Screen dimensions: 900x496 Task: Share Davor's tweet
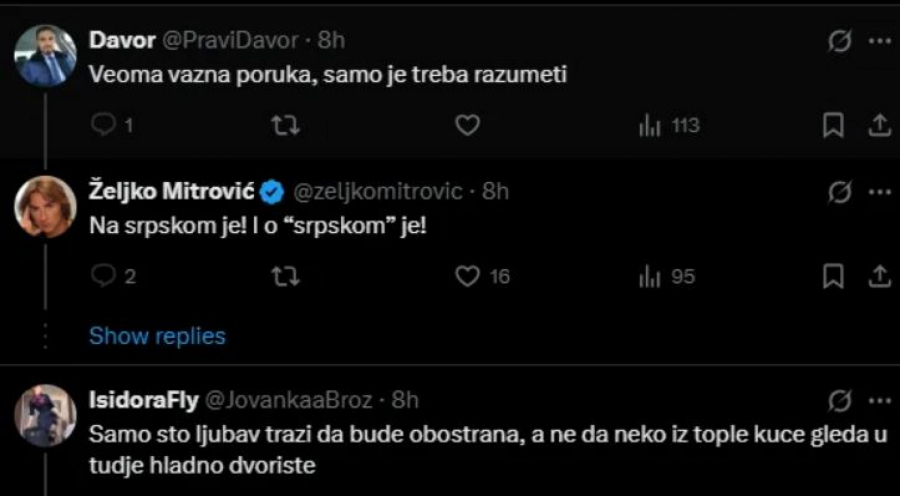pyautogui.click(x=880, y=126)
